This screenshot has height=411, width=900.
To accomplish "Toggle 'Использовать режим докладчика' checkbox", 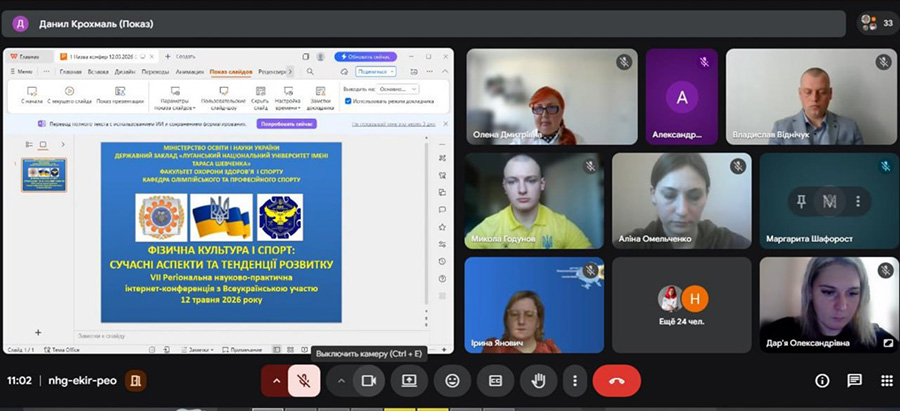I will [x=348, y=102].
